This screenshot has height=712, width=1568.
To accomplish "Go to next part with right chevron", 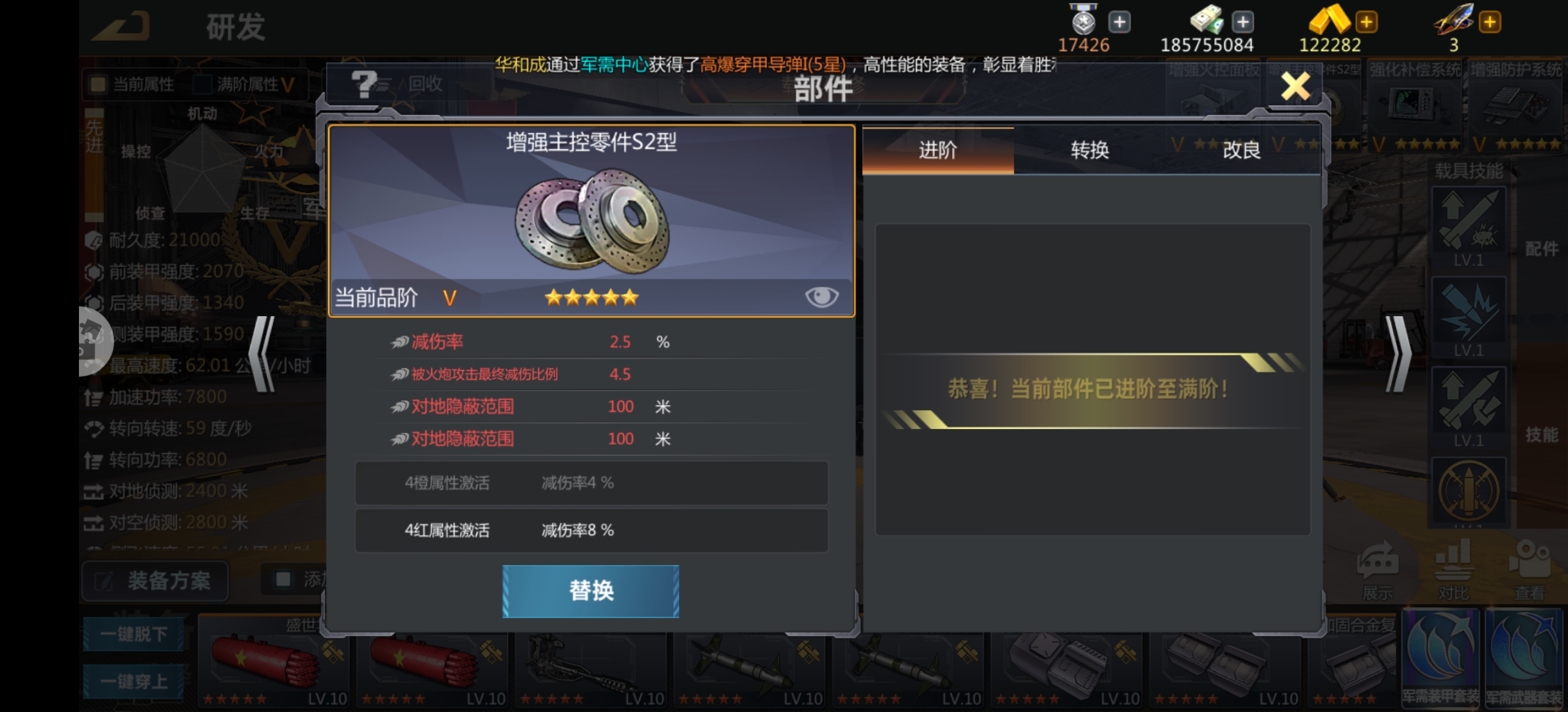I will (x=1398, y=354).
